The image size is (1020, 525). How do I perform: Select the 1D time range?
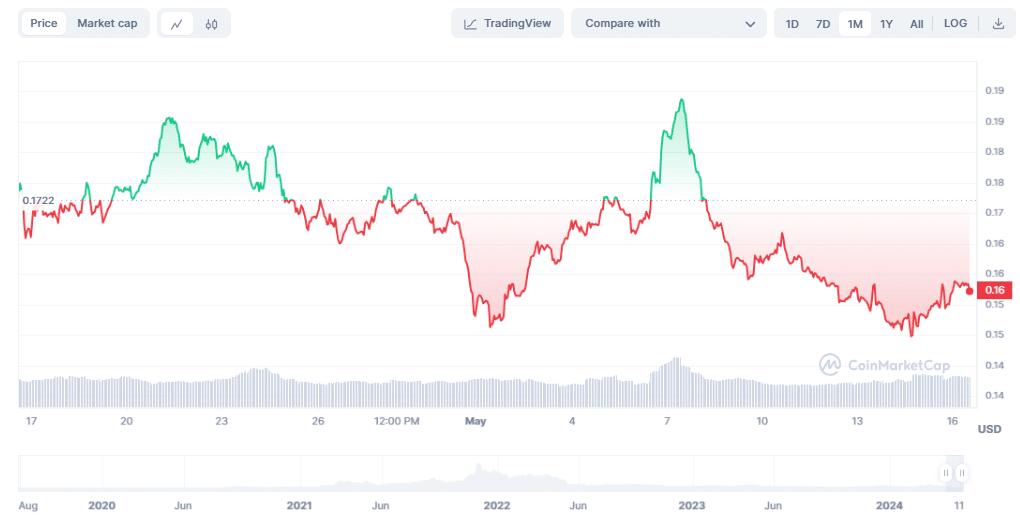[792, 23]
